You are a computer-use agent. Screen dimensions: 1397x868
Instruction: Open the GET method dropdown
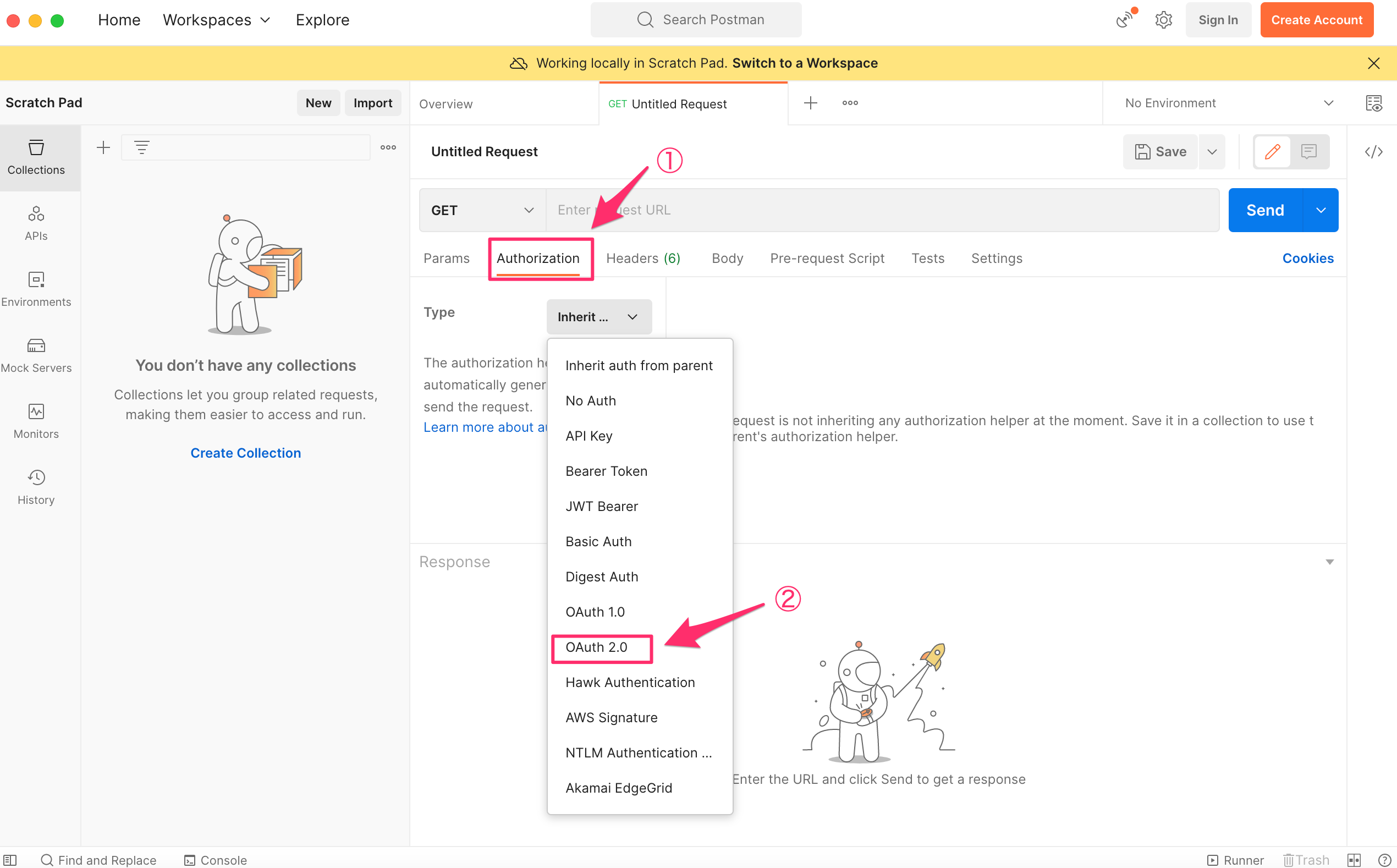(x=483, y=210)
